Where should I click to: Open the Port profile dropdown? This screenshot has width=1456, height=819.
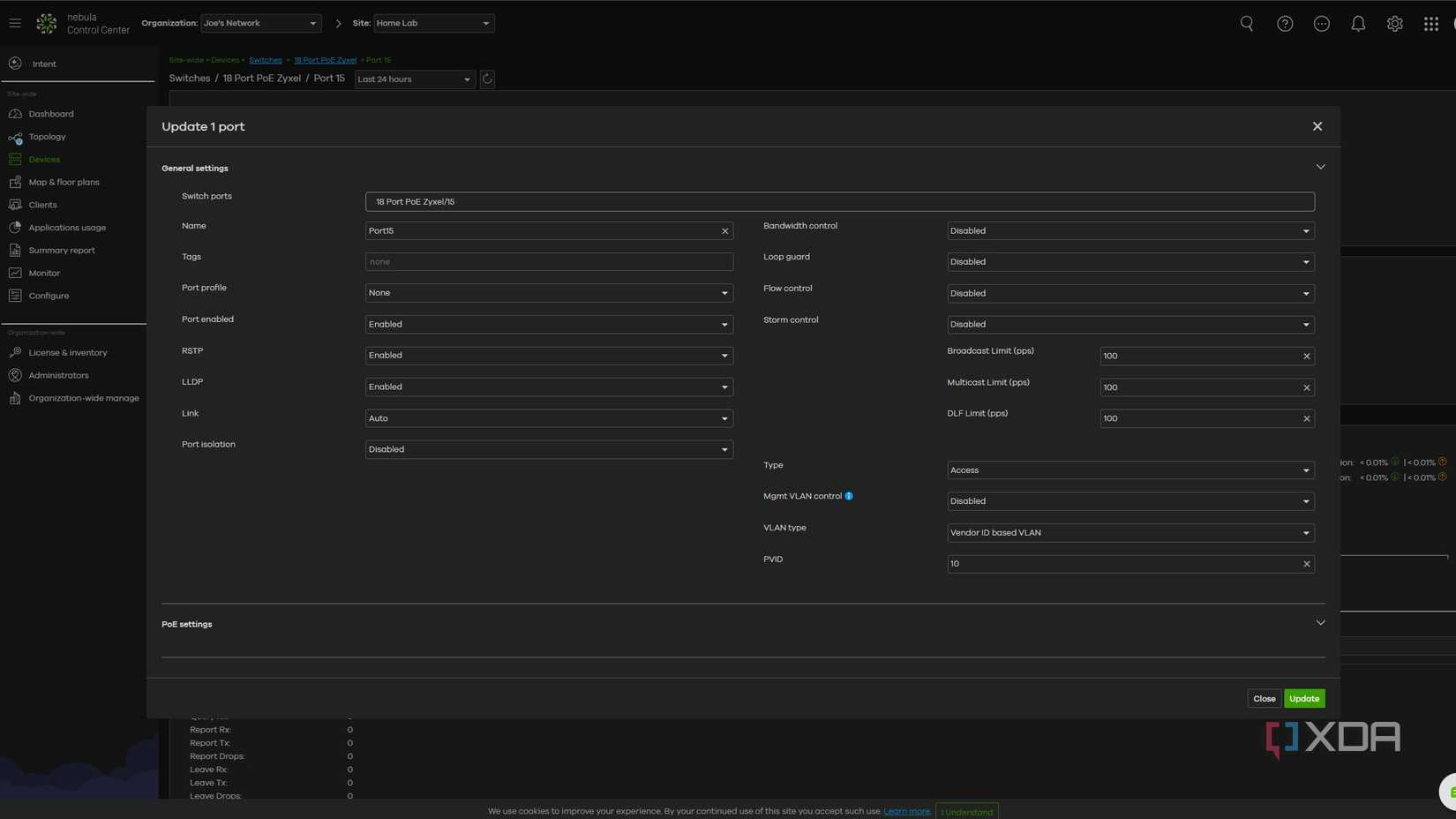coord(549,293)
